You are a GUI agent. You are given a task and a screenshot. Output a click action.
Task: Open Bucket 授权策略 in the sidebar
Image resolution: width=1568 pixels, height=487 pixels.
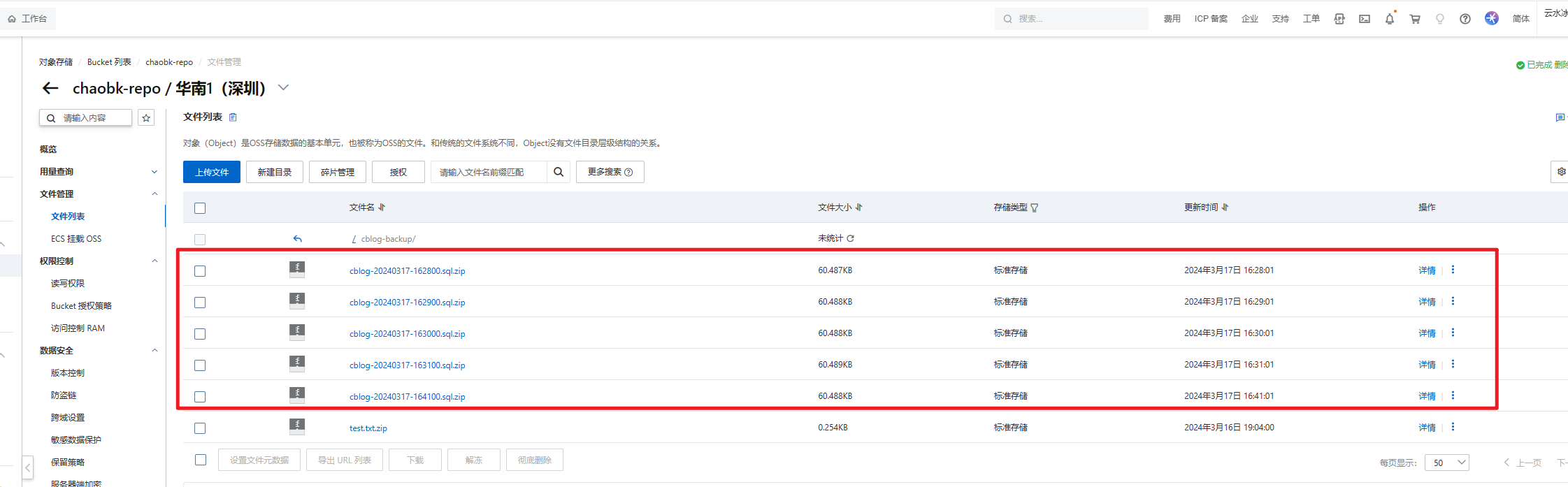tap(81, 306)
